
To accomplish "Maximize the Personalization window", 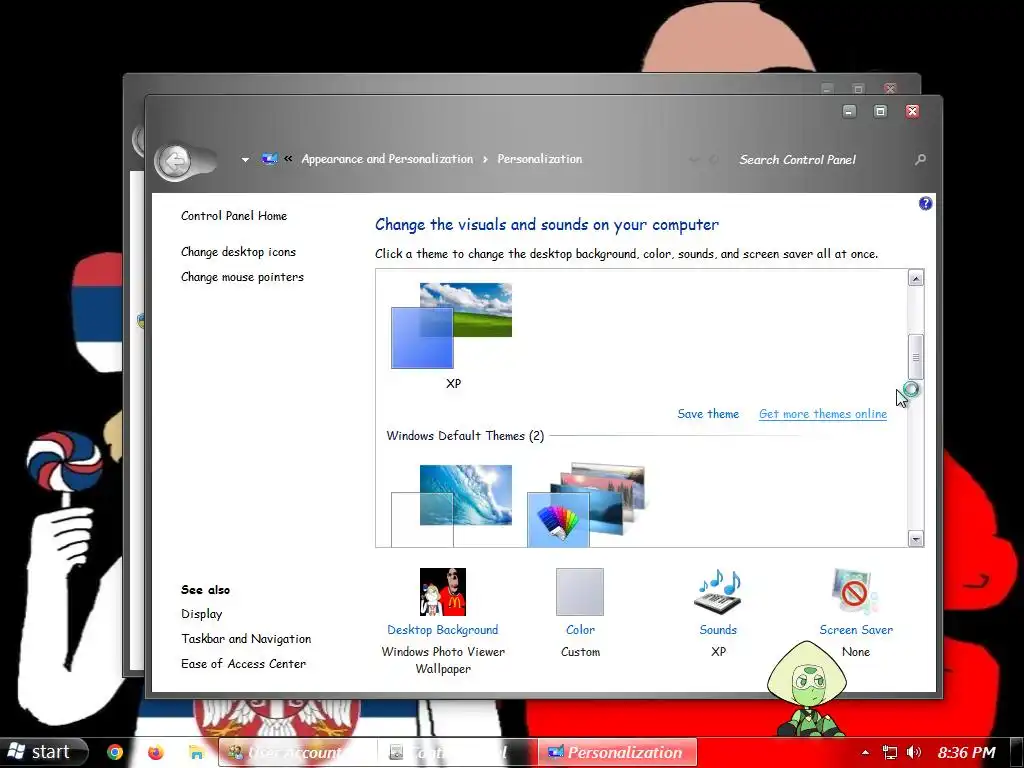I will point(880,112).
